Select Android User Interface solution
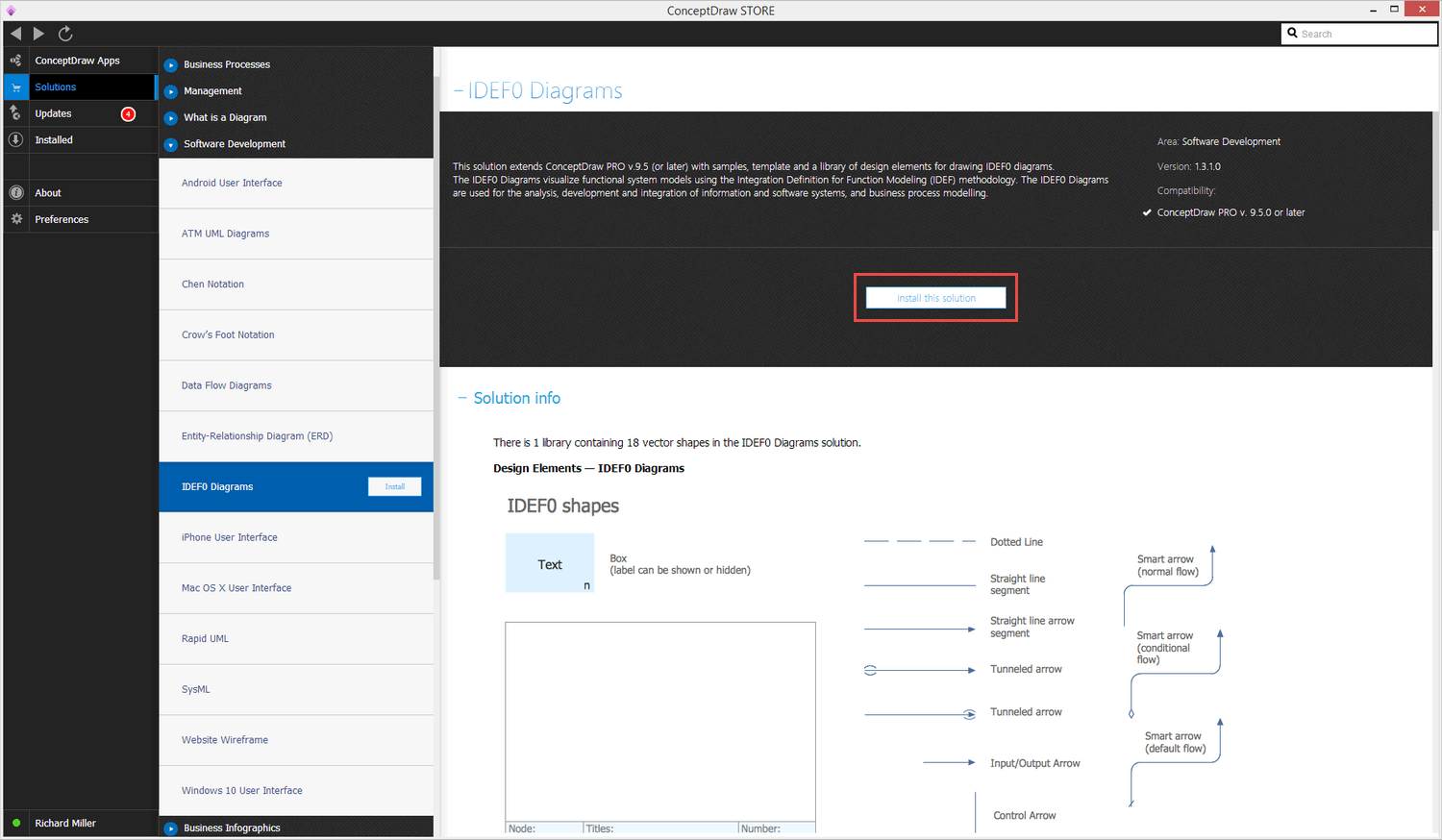1442x840 pixels. point(296,184)
